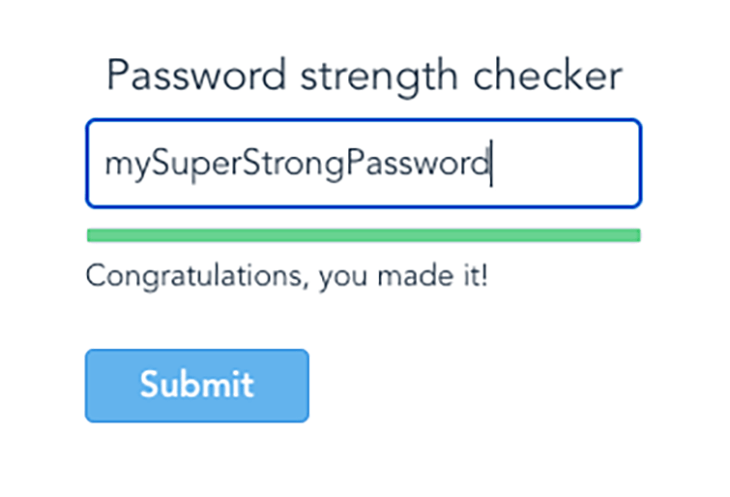Click the 'Password strength checker' heading
730x497 pixels.
coord(364,76)
